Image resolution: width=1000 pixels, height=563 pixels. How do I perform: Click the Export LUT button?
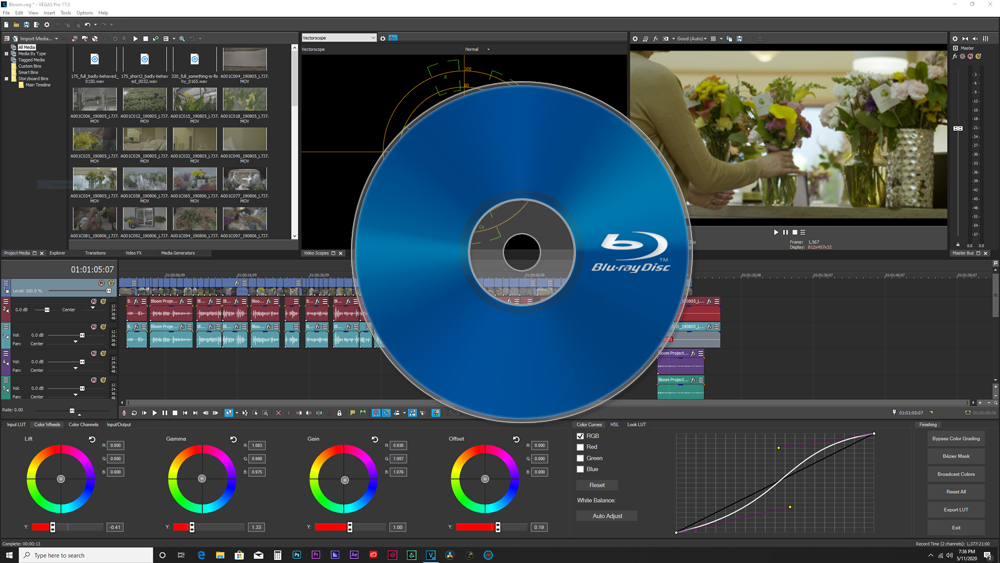point(955,510)
